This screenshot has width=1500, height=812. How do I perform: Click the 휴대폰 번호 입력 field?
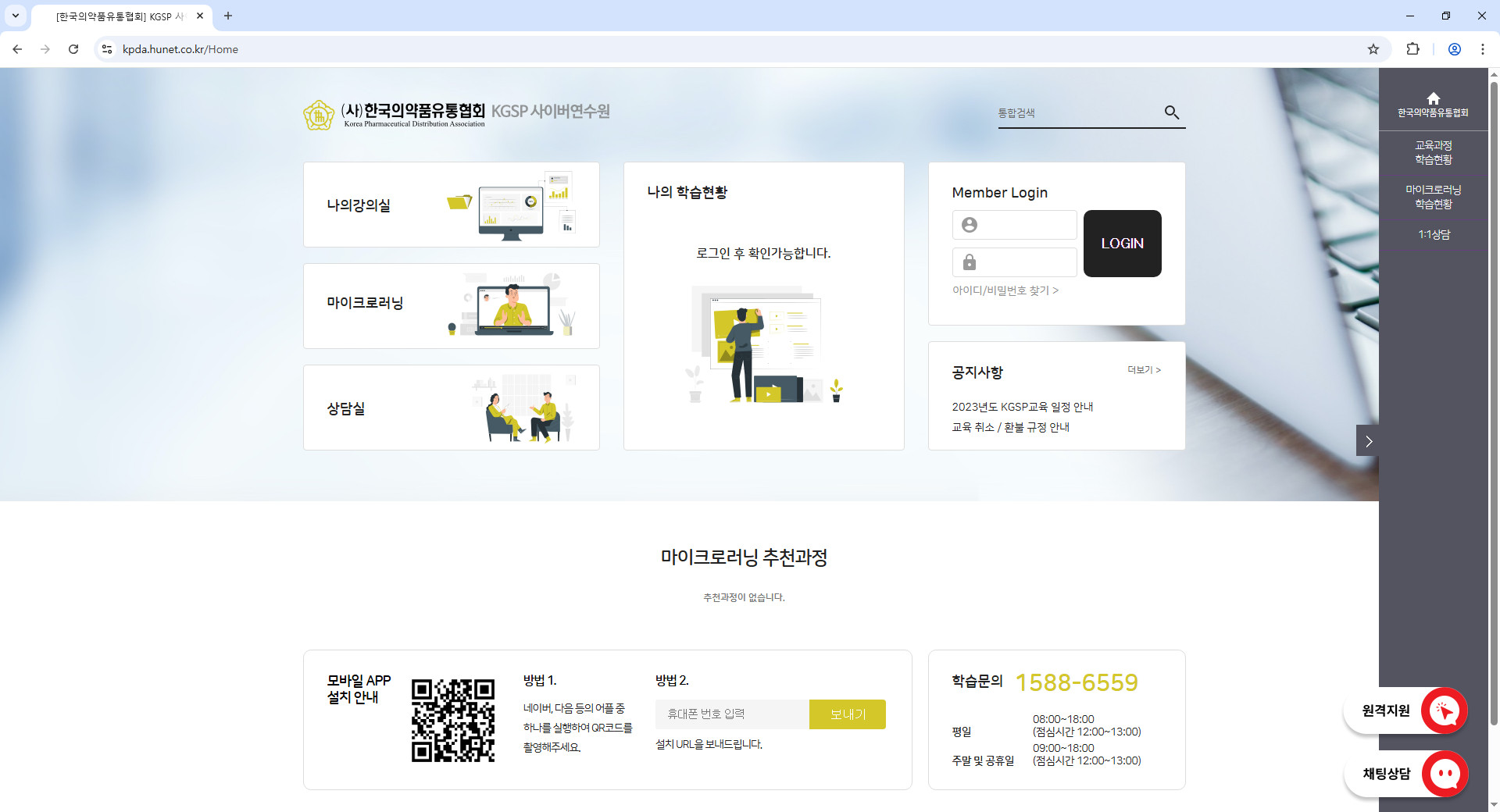(732, 714)
